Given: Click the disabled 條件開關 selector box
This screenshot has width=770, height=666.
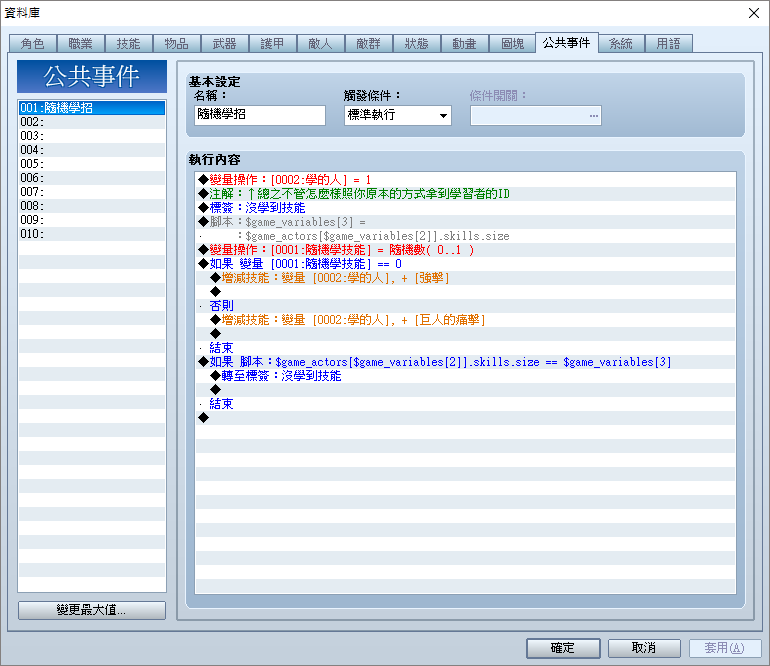Looking at the screenshot, I should tap(536, 115).
